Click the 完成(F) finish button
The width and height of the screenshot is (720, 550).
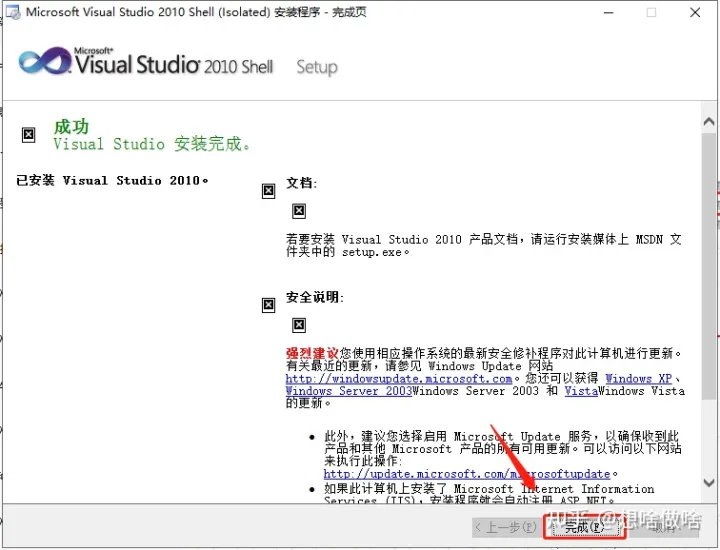(584, 527)
